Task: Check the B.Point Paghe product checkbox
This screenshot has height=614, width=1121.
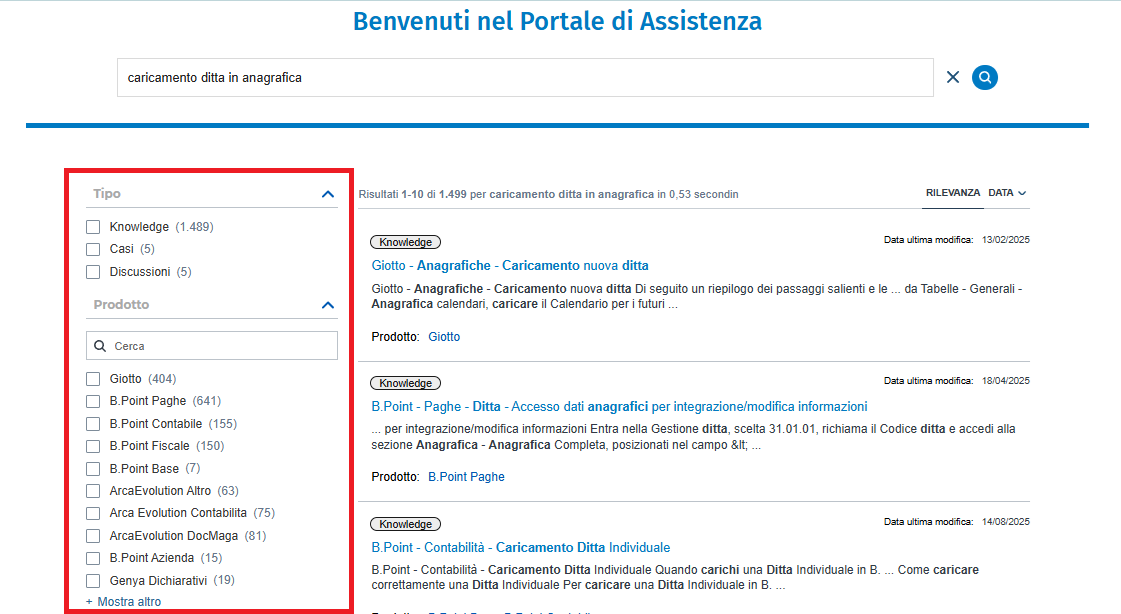Action: [93, 401]
